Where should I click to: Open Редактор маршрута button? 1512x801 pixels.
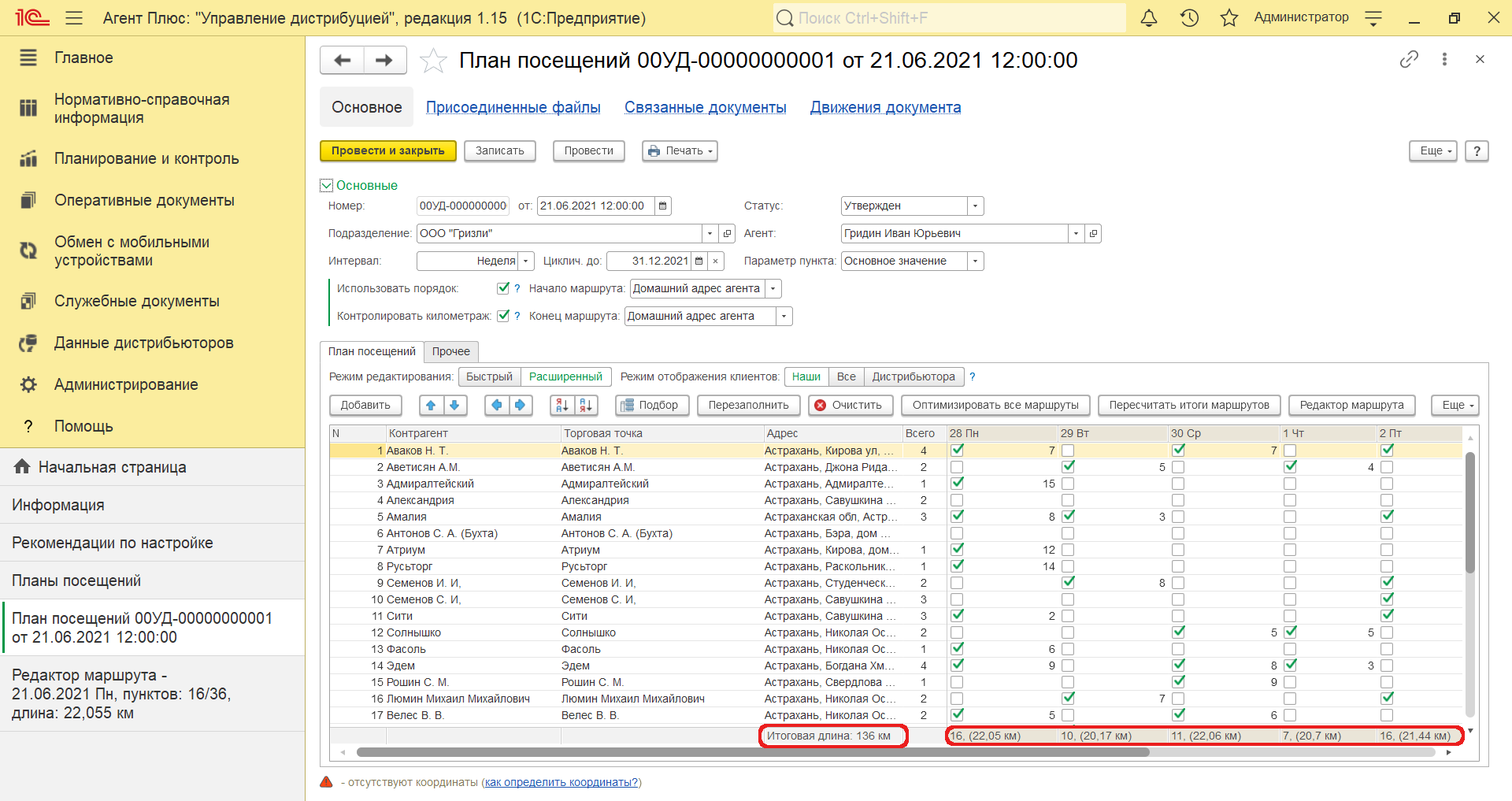point(1351,405)
